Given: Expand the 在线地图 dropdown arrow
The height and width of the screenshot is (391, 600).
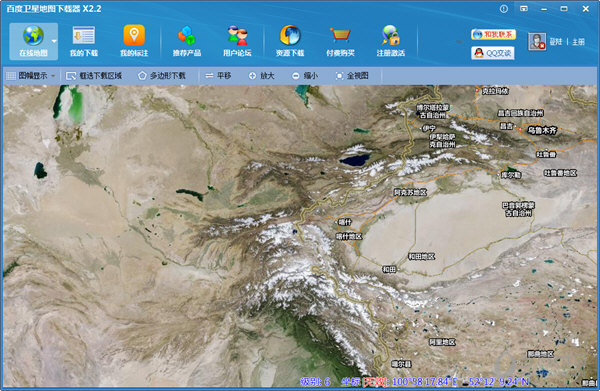Looking at the screenshot, I should (x=54, y=41).
